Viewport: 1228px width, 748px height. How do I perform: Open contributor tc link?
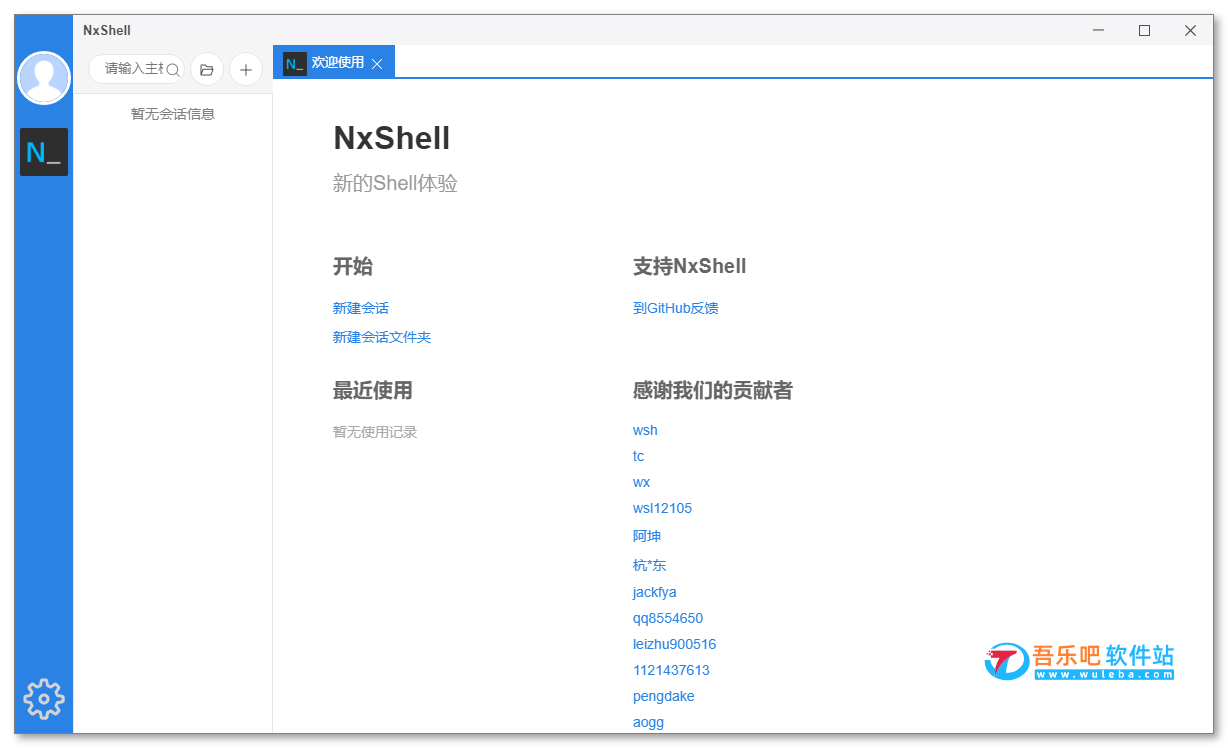tap(639, 456)
